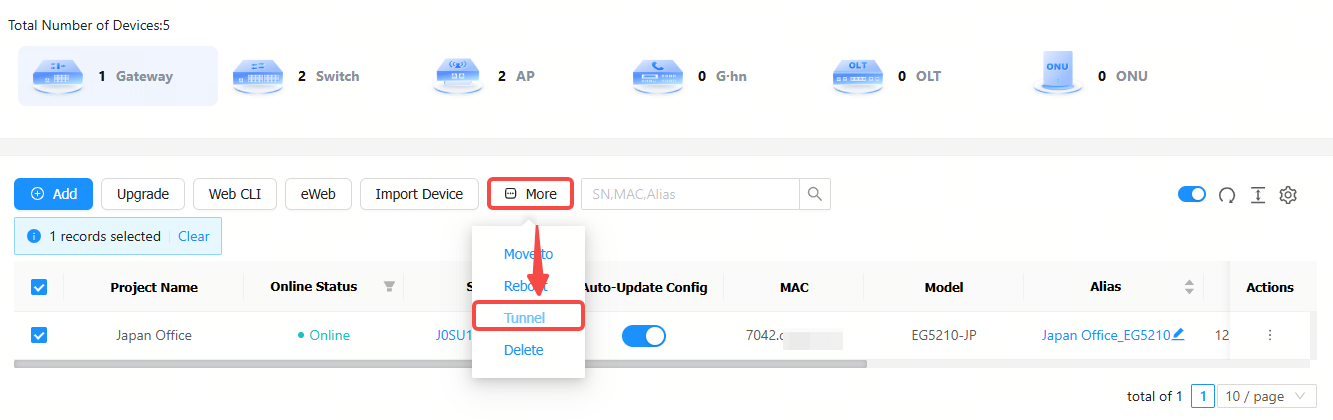
Task: Edit the Japan Office_EG5210 alias with pencil icon
Action: coord(1178,335)
